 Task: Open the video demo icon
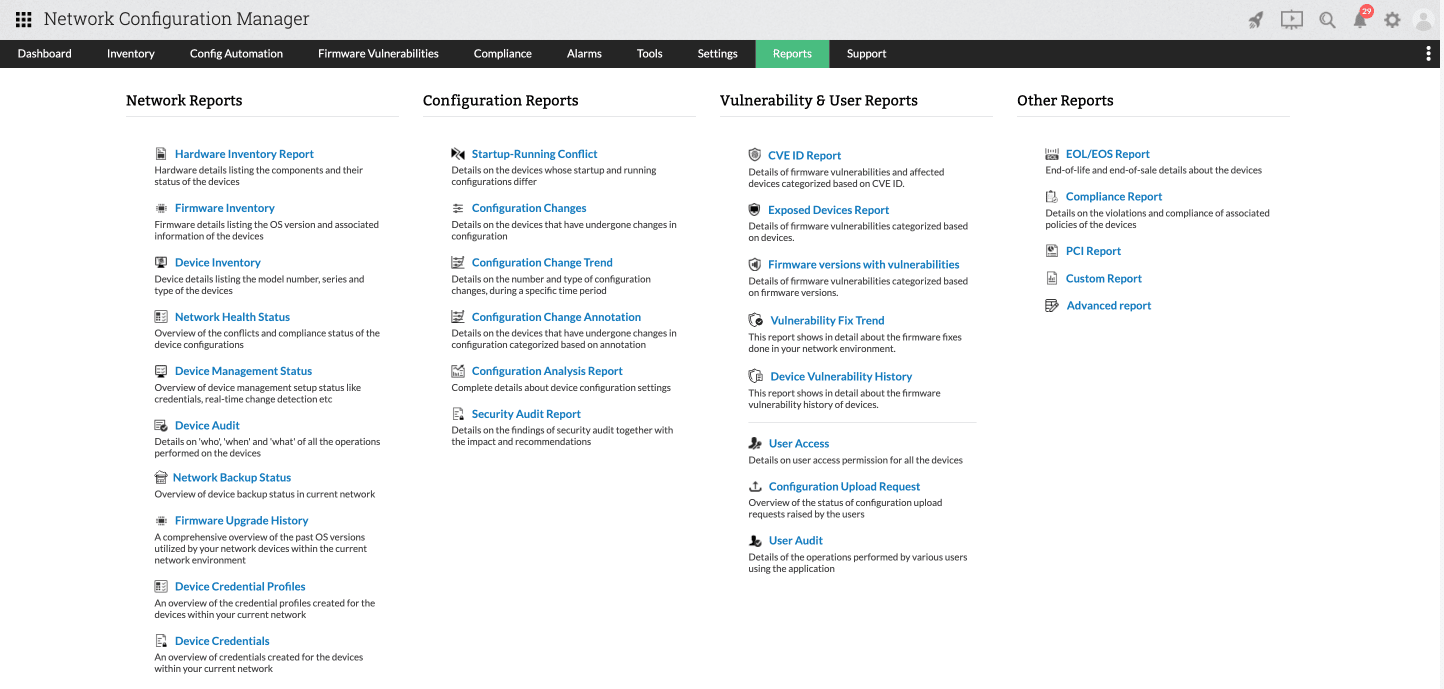click(1291, 18)
